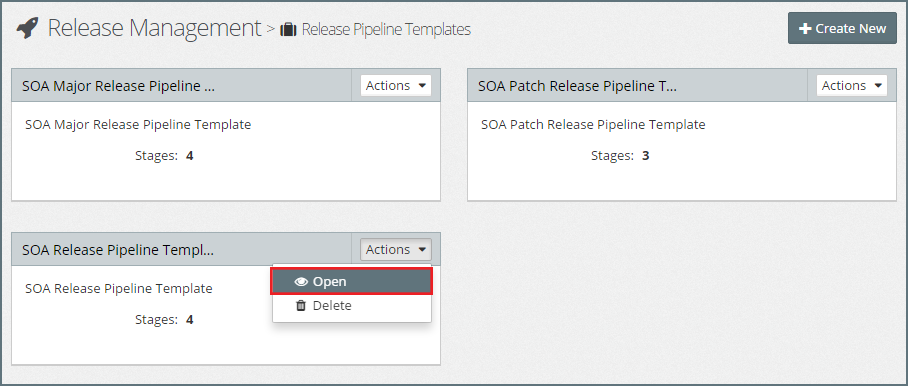Click the briefcase icon beside Release Pipeline Templates

pos(288,30)
